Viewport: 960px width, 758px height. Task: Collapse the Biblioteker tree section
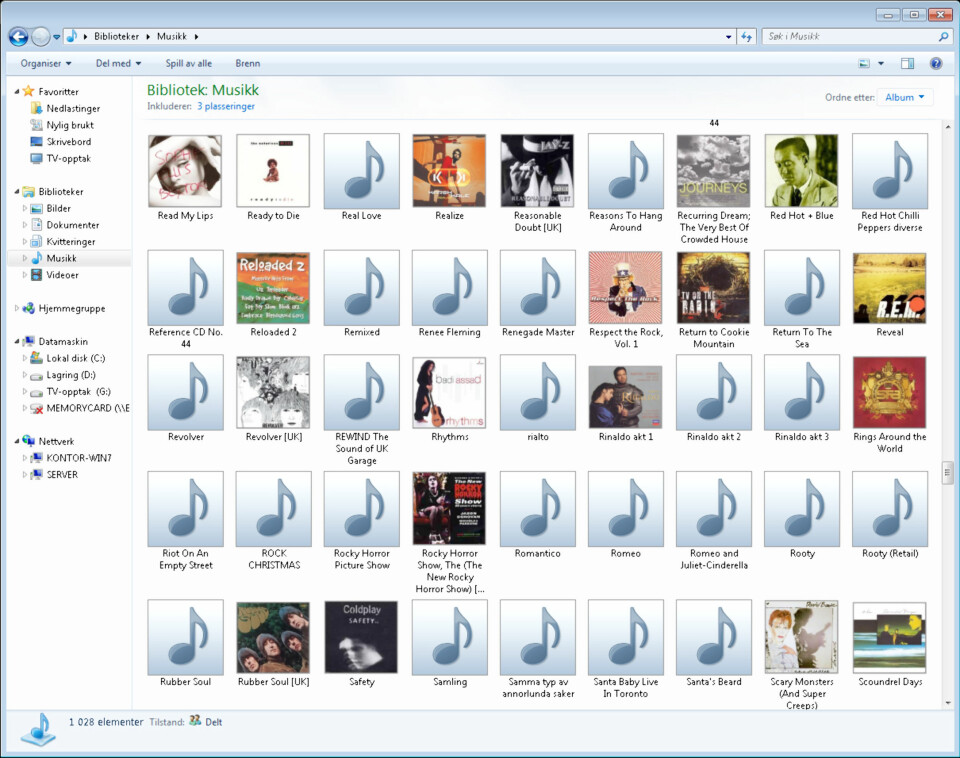(17, 192)
